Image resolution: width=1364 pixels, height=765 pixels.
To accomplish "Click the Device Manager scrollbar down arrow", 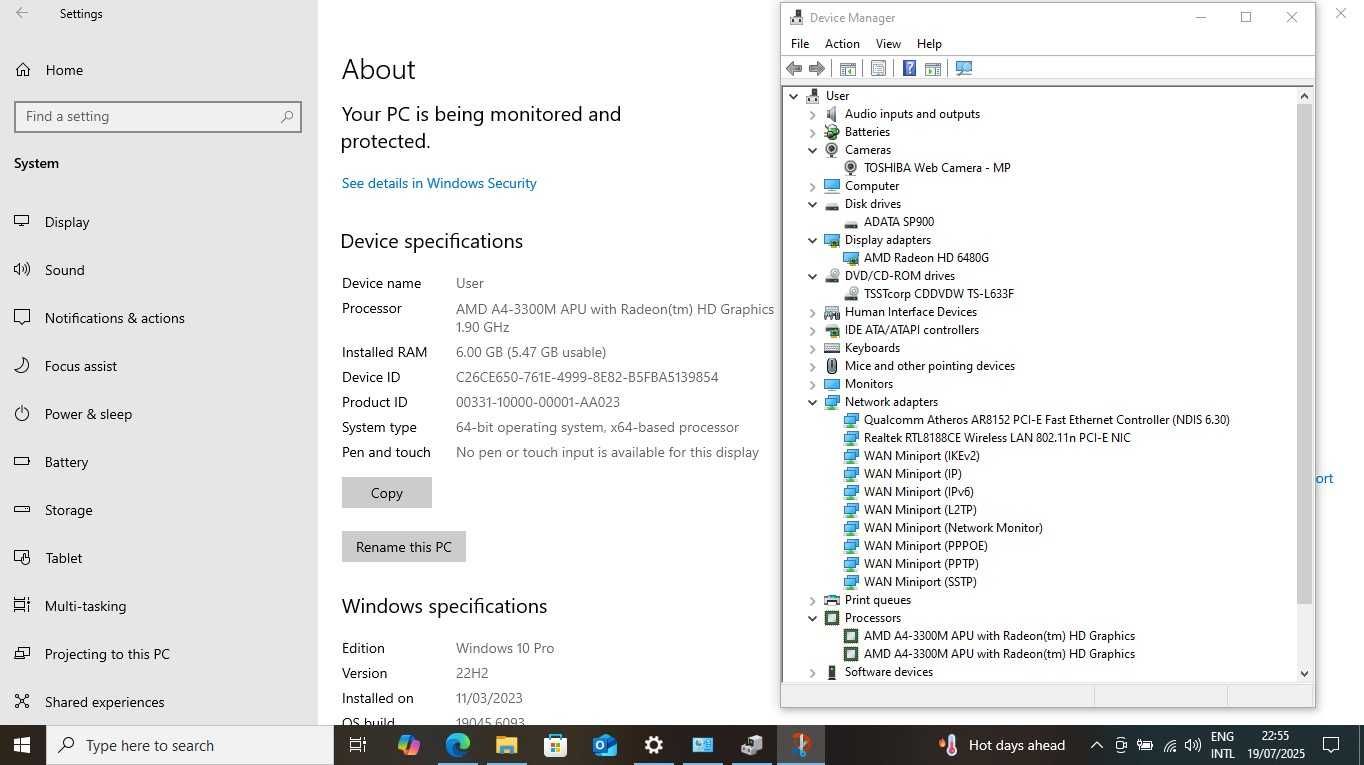I will point(1304,673).
